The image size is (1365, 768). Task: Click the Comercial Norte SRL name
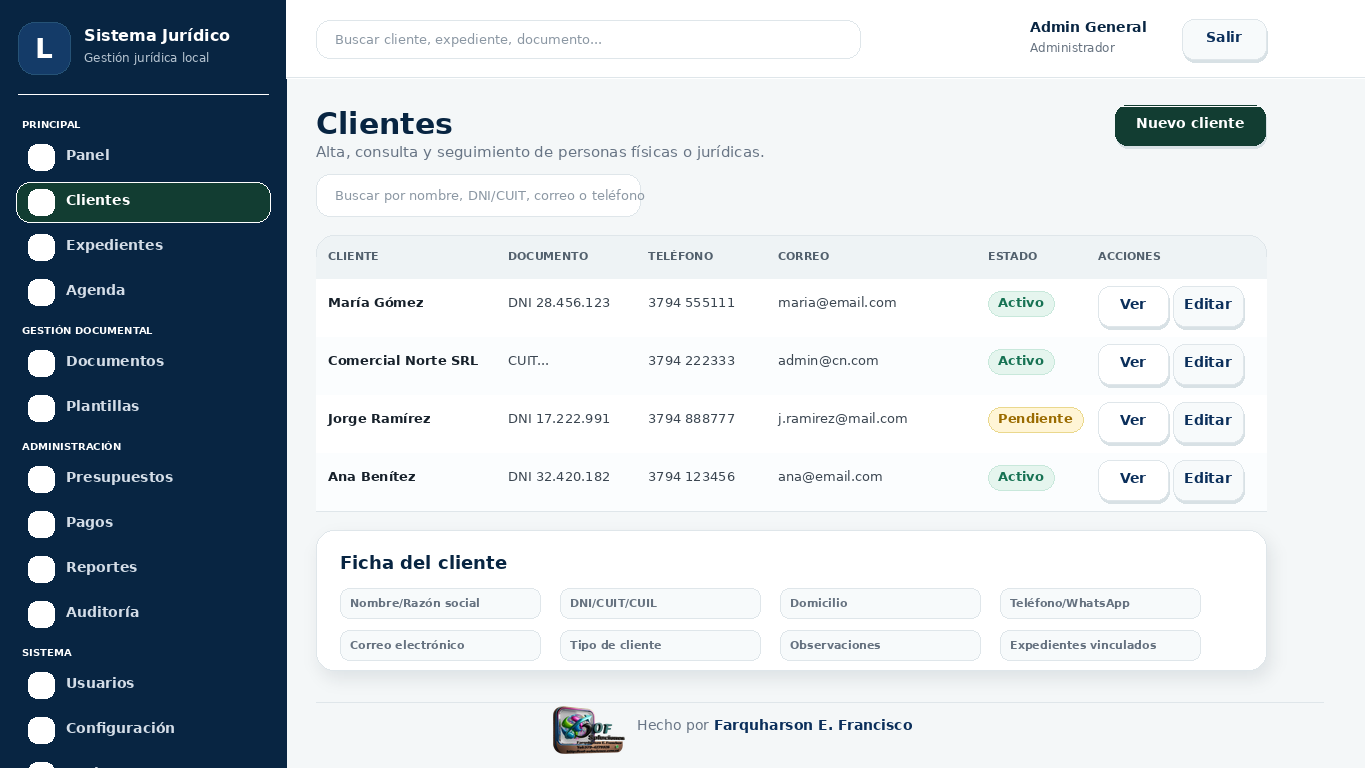pos(403,361)
